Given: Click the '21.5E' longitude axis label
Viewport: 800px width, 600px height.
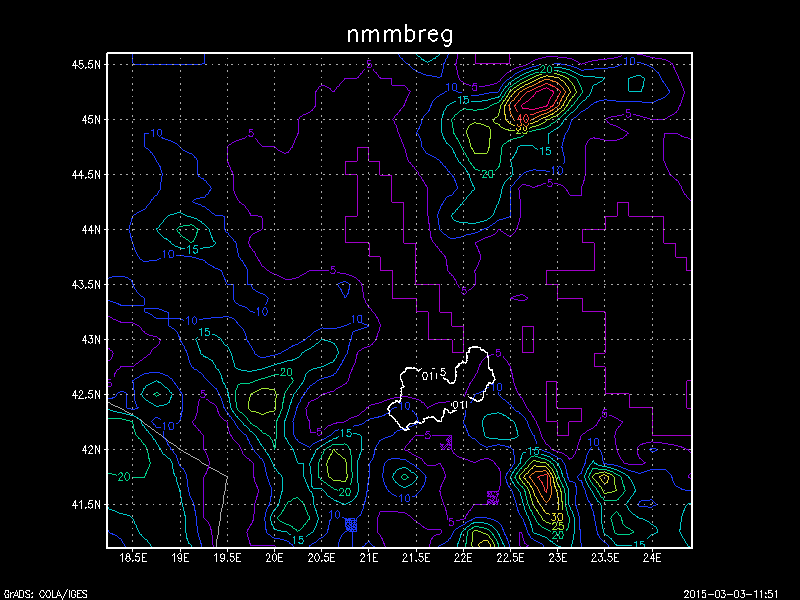Looking at the screenshot, I should point(416,558).
